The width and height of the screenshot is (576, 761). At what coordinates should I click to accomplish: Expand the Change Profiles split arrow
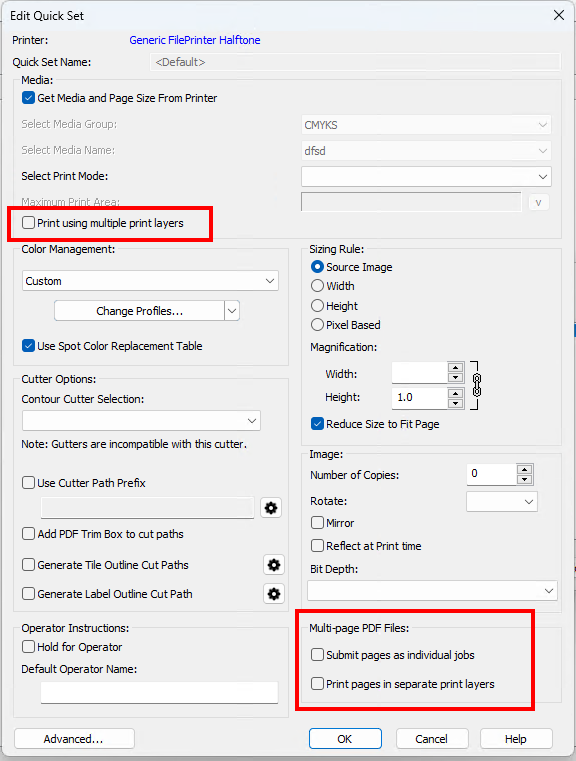pyautogui.click(x=232, y=311)
